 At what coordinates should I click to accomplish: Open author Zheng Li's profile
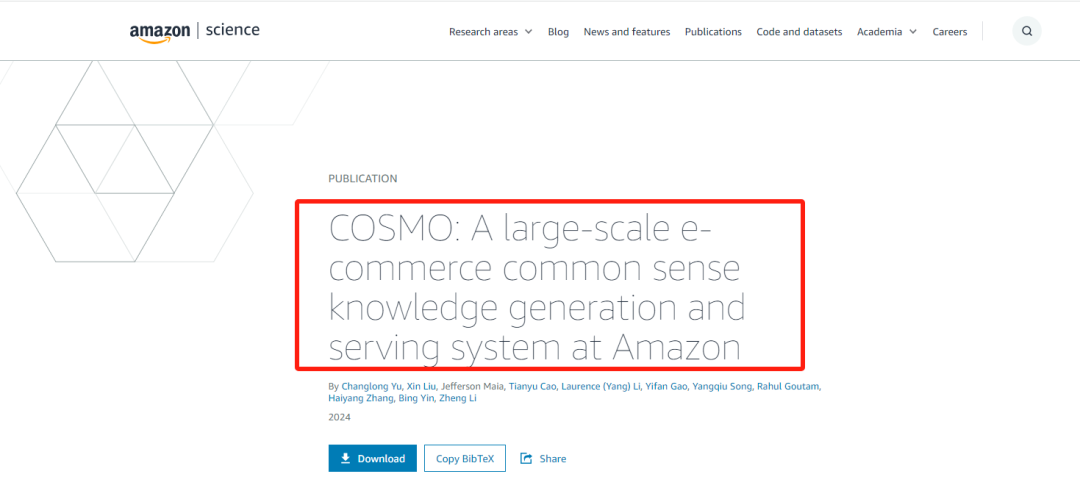coord(458,398)
